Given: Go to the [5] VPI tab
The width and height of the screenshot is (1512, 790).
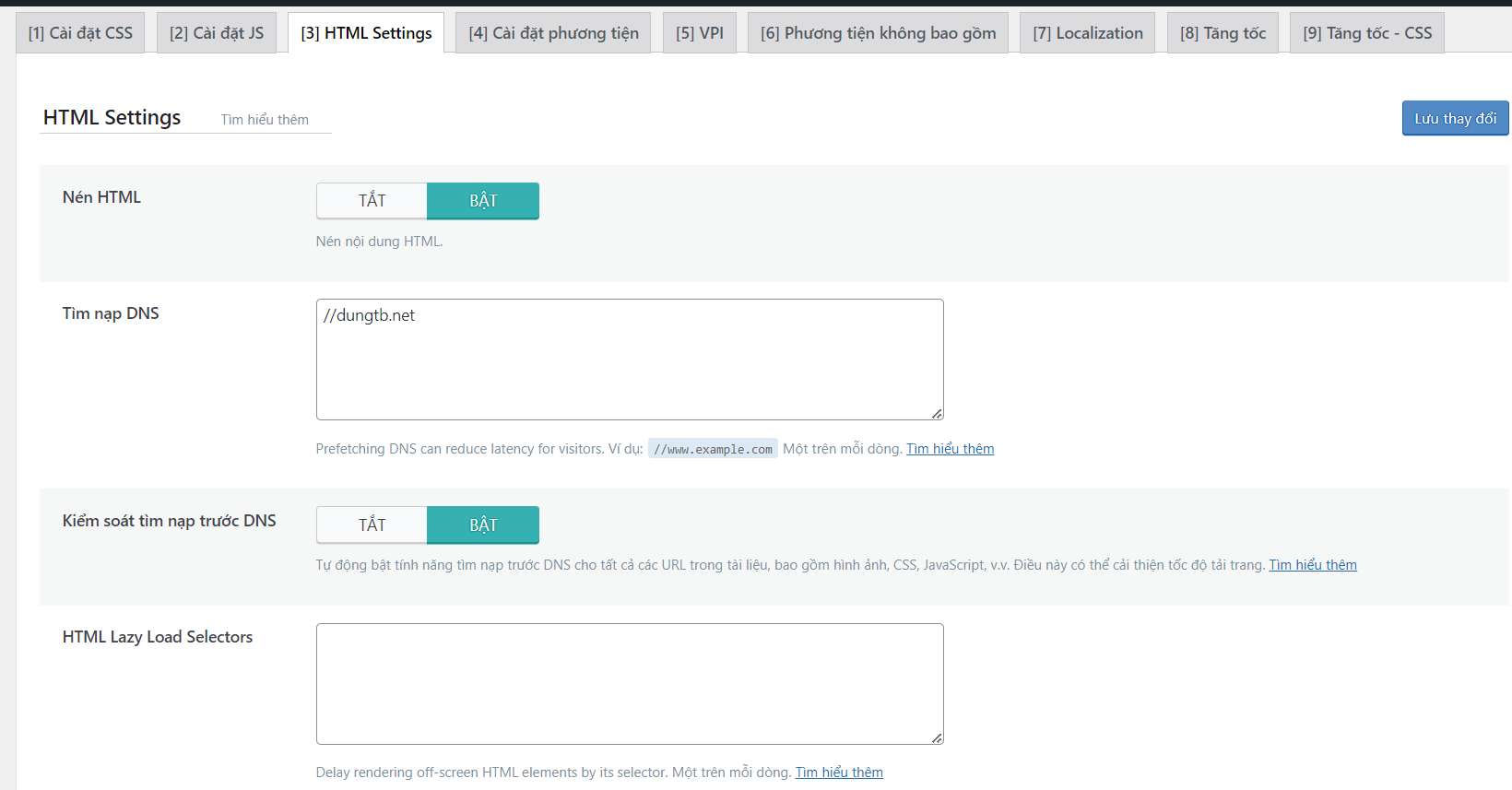Looking at the screenshot, I should 700,33.
